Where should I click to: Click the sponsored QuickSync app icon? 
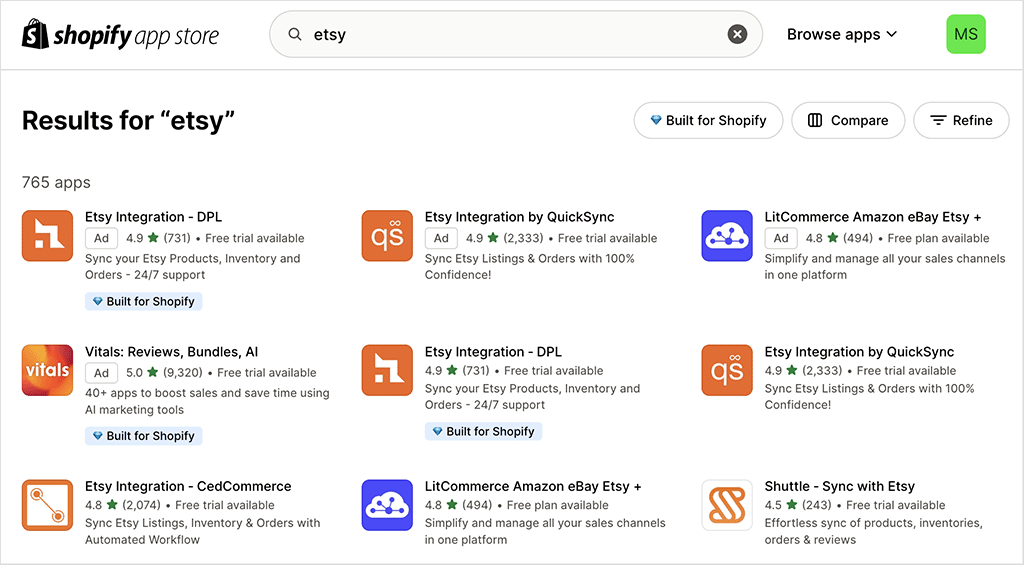pyautogui.click(x=387, y=236)
